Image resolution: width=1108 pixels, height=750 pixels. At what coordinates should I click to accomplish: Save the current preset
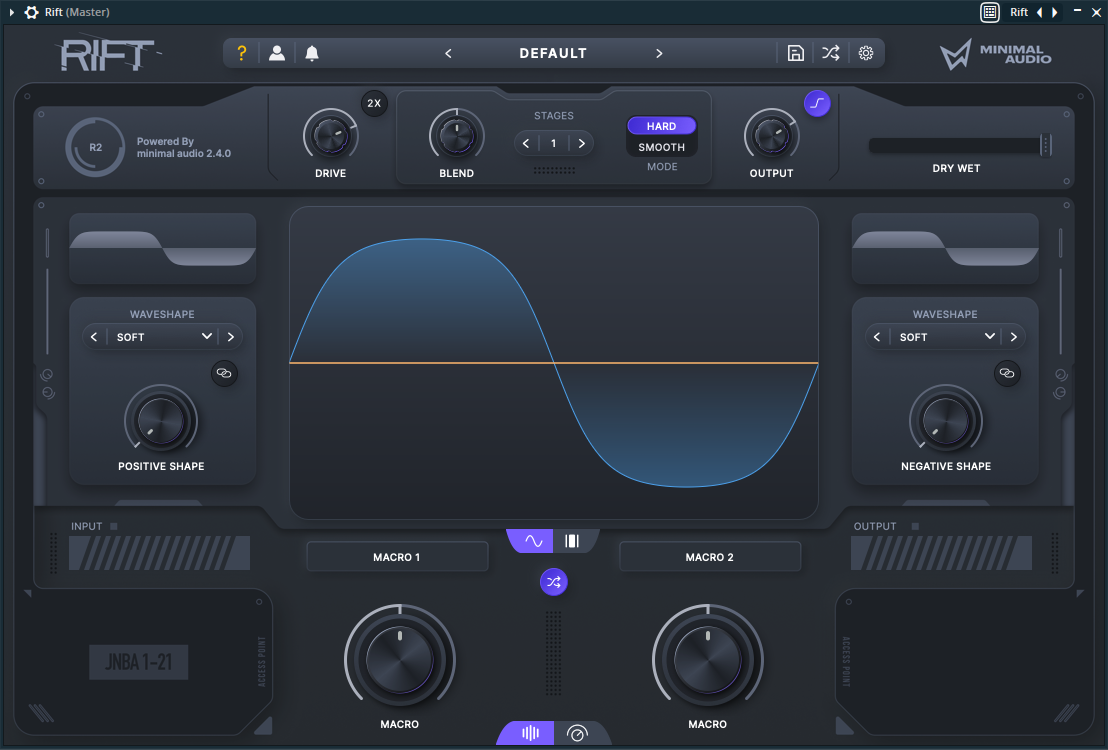click(796, 53)
